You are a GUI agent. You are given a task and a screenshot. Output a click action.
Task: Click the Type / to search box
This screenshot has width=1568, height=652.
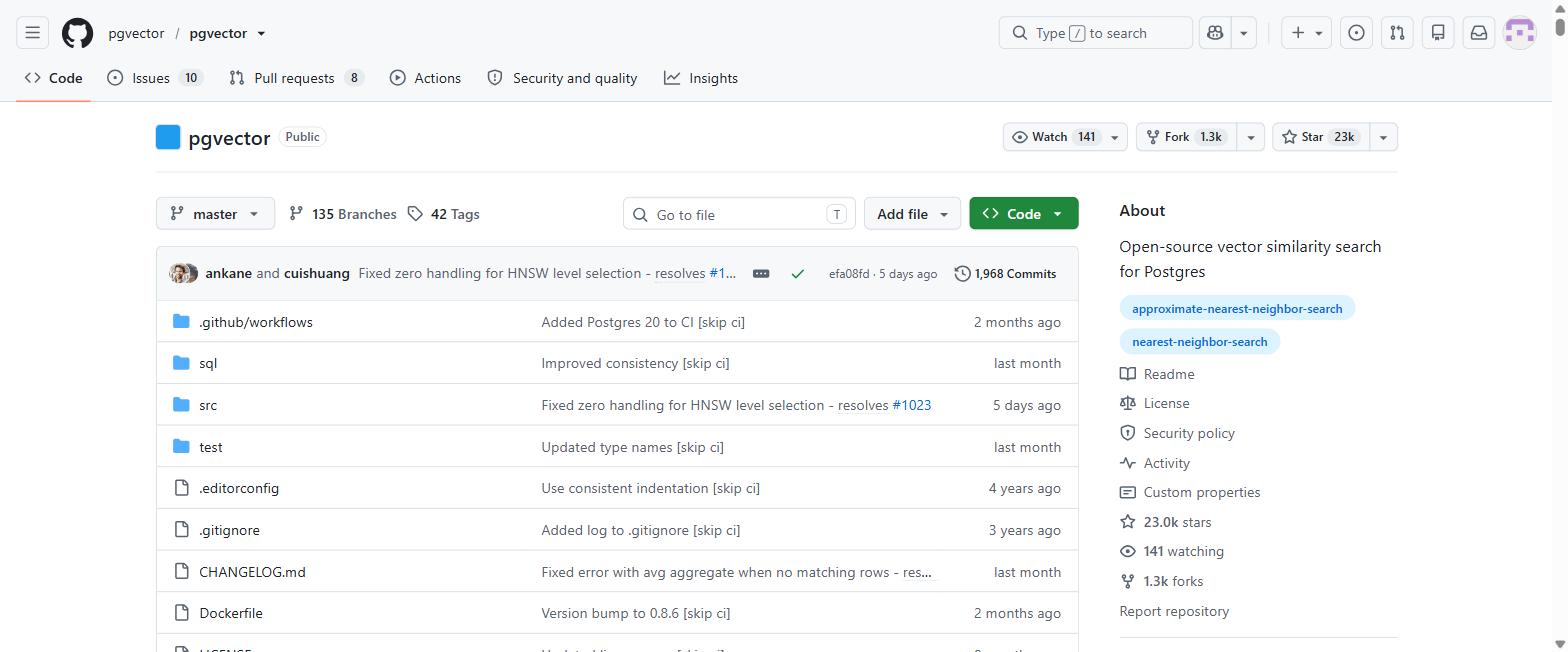[1095, 33]
